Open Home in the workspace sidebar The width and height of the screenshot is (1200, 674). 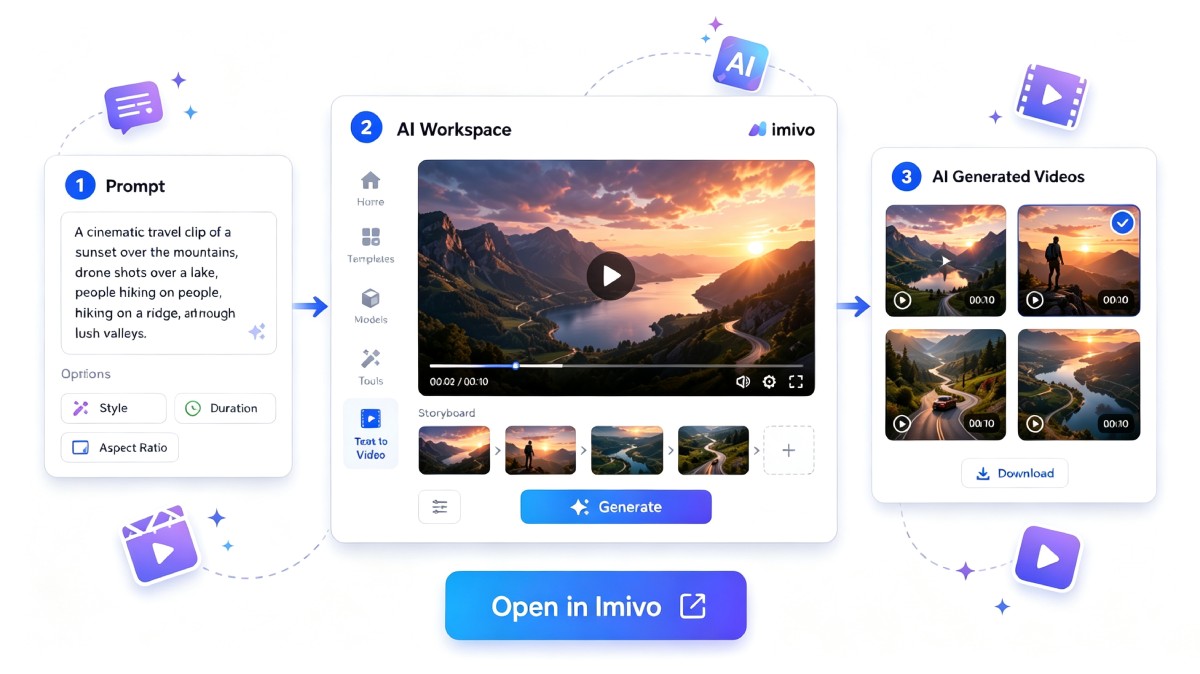click(x=370, y=188)
